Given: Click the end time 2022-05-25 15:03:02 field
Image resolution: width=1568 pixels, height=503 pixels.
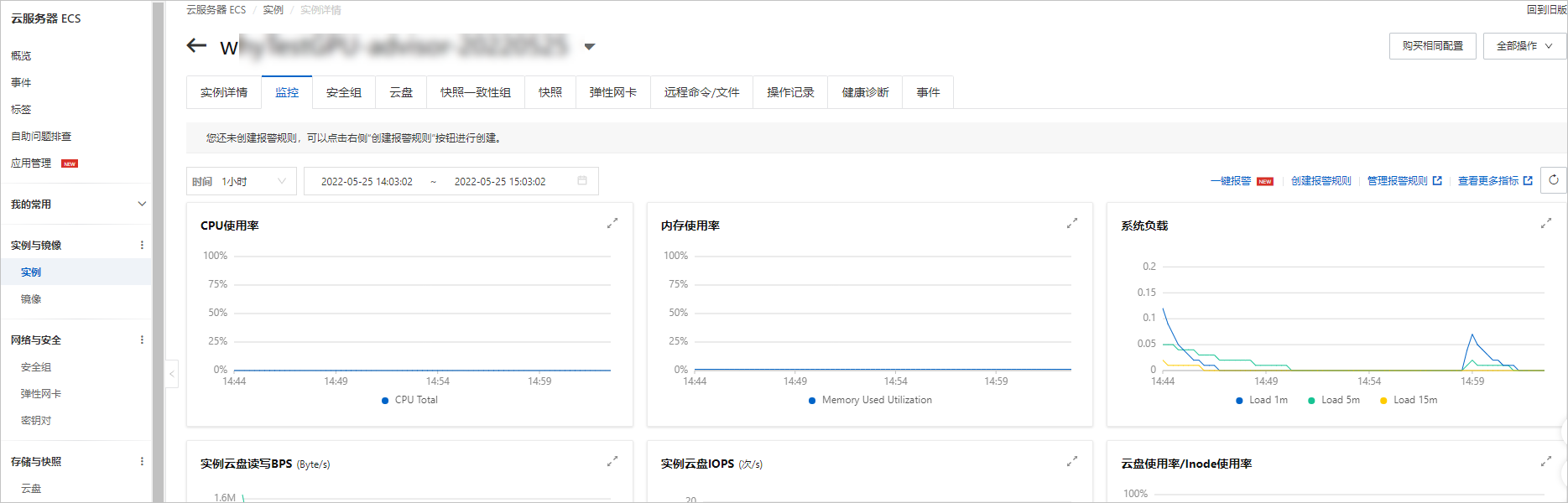Looking at the screenshot, I should pos(500,181).
